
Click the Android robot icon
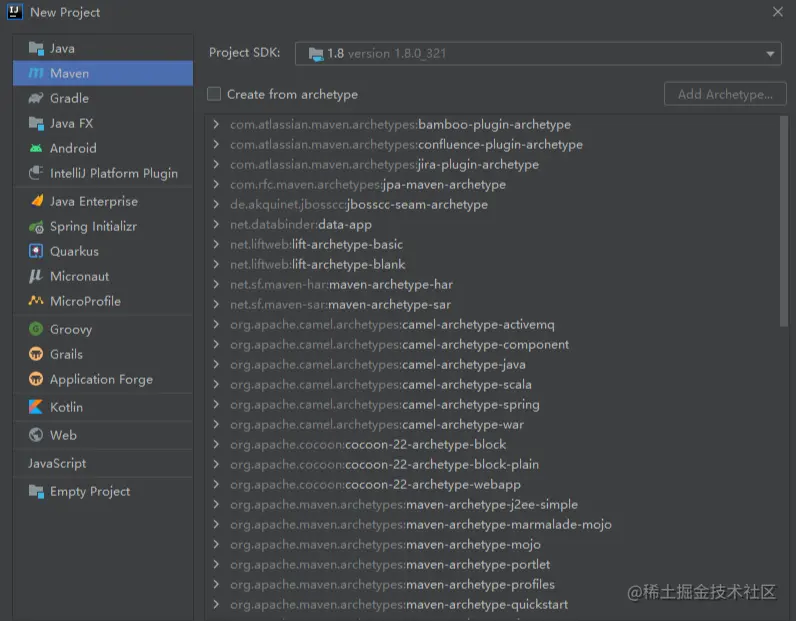[36, 148]
